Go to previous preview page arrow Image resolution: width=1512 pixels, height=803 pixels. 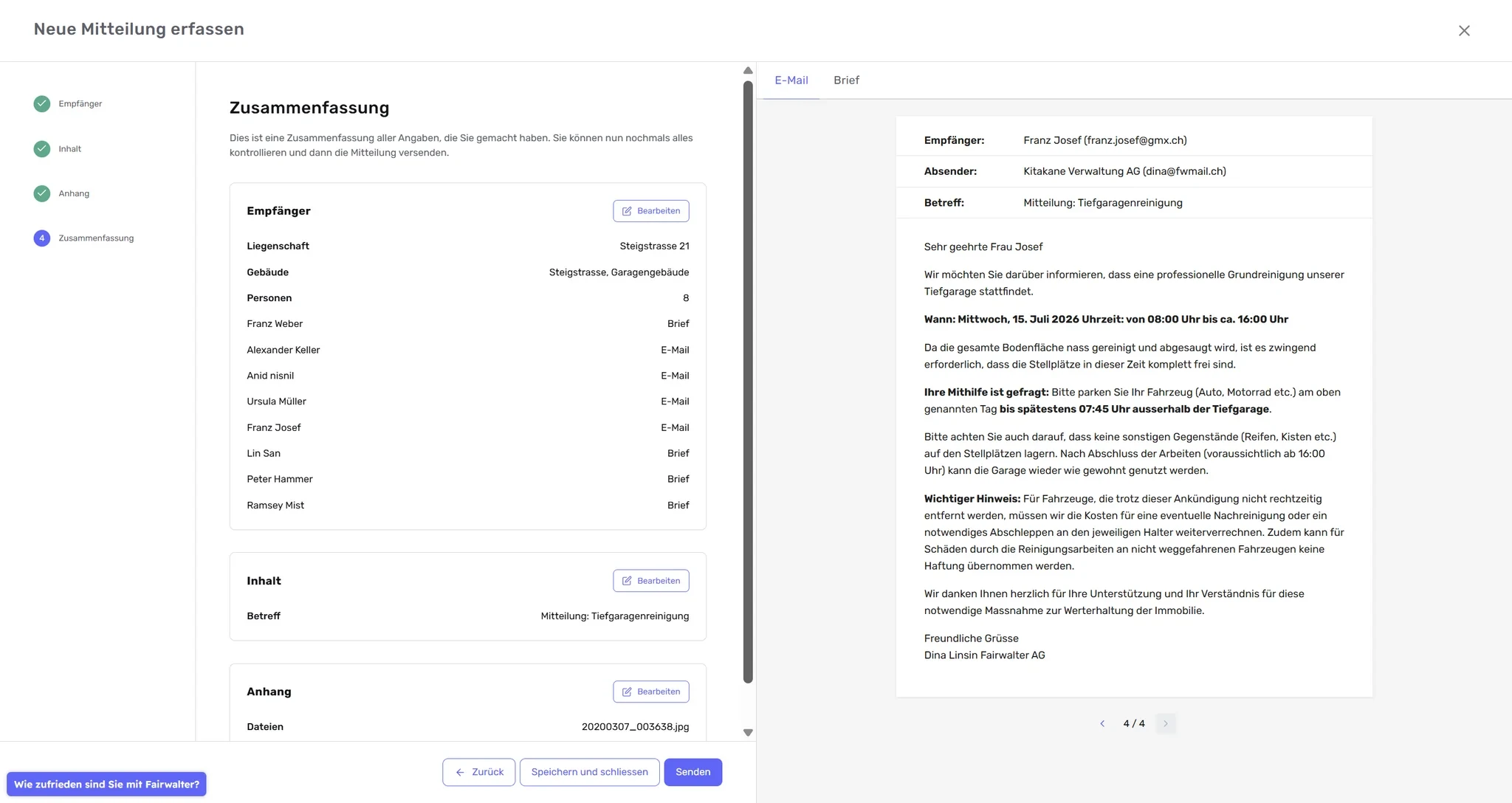click(x=1102, y=724)
